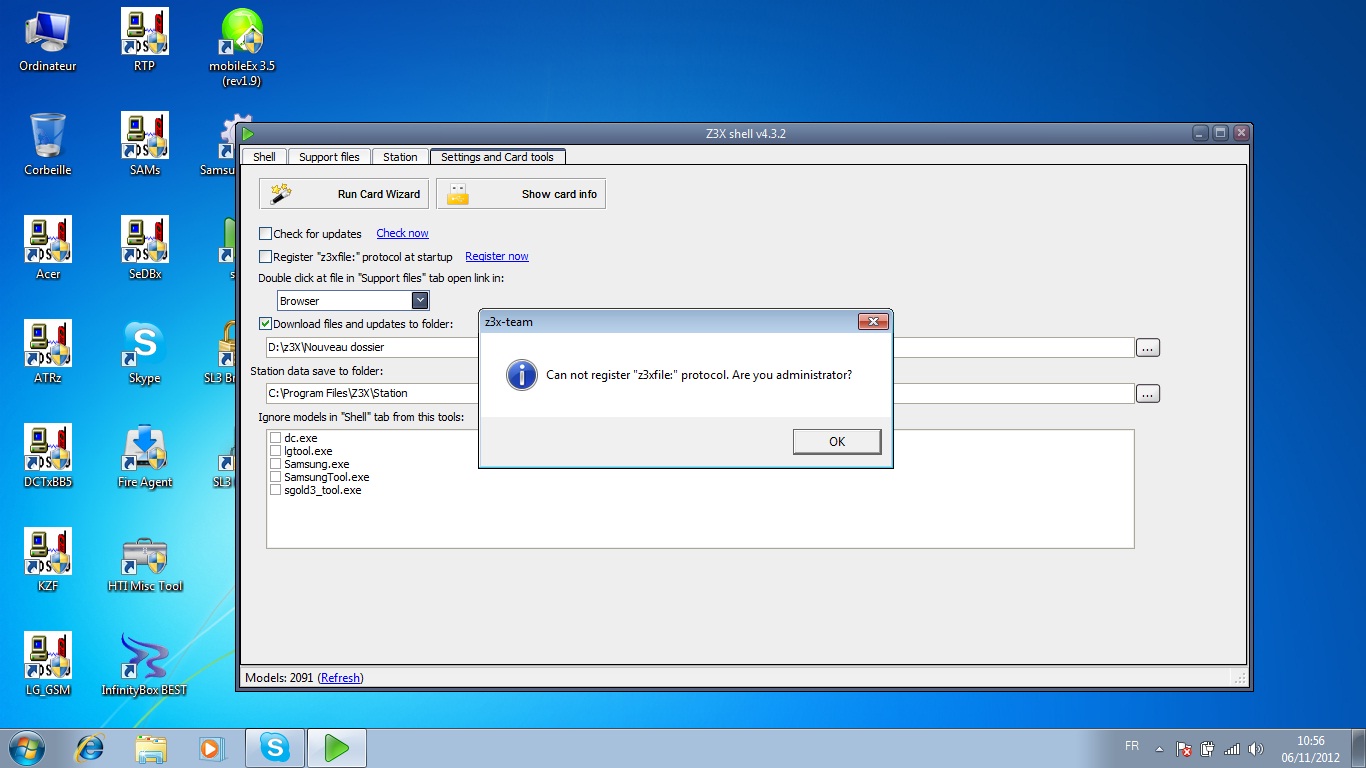Click the Refresh link in status bar

pyautogui.click(x=340, y=678)
